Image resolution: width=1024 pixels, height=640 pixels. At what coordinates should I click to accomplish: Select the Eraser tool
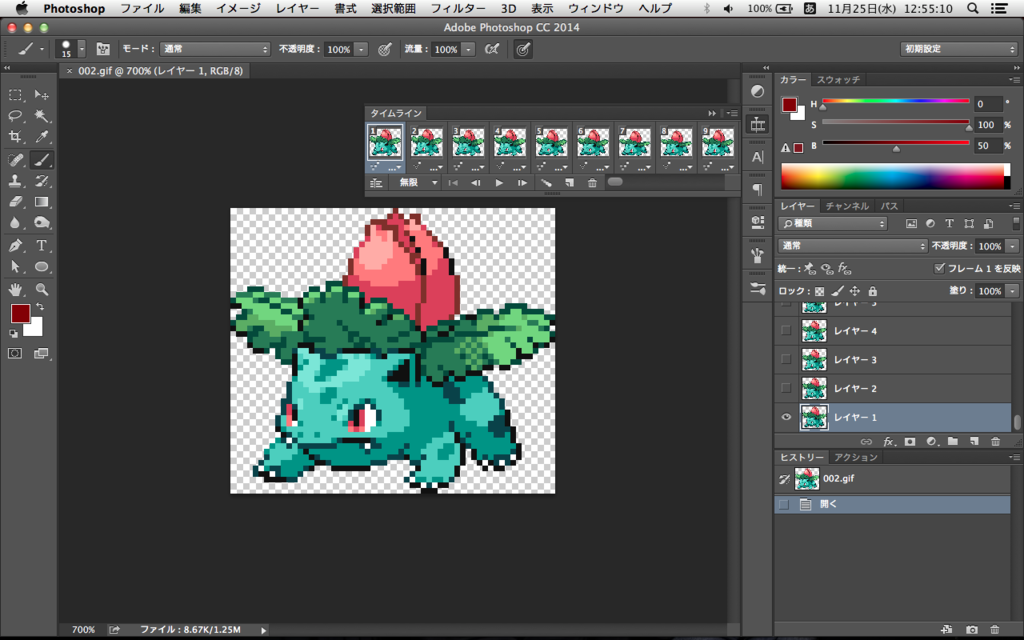(16, 202)
